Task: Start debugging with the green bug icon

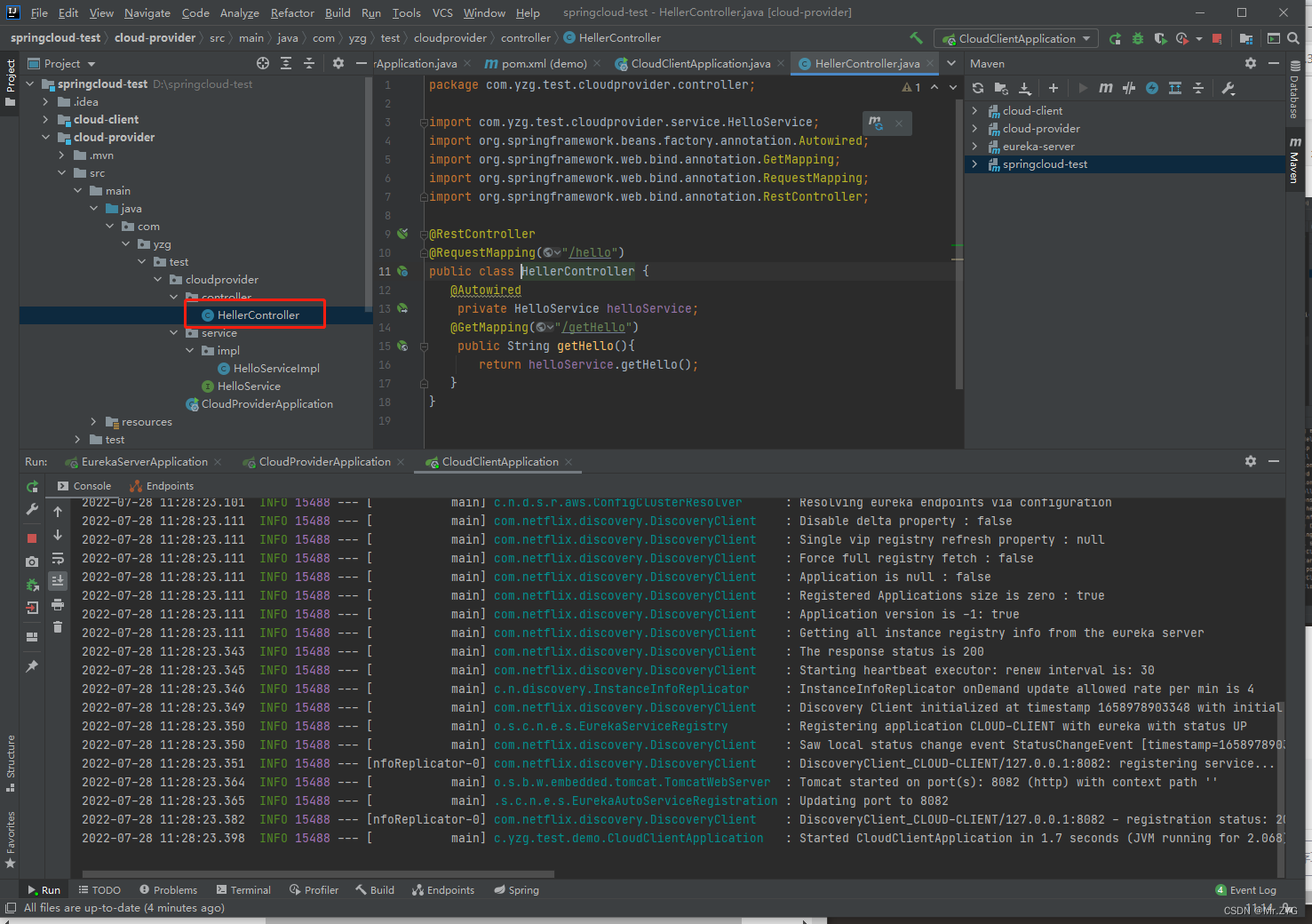Action: (1137, 38)
